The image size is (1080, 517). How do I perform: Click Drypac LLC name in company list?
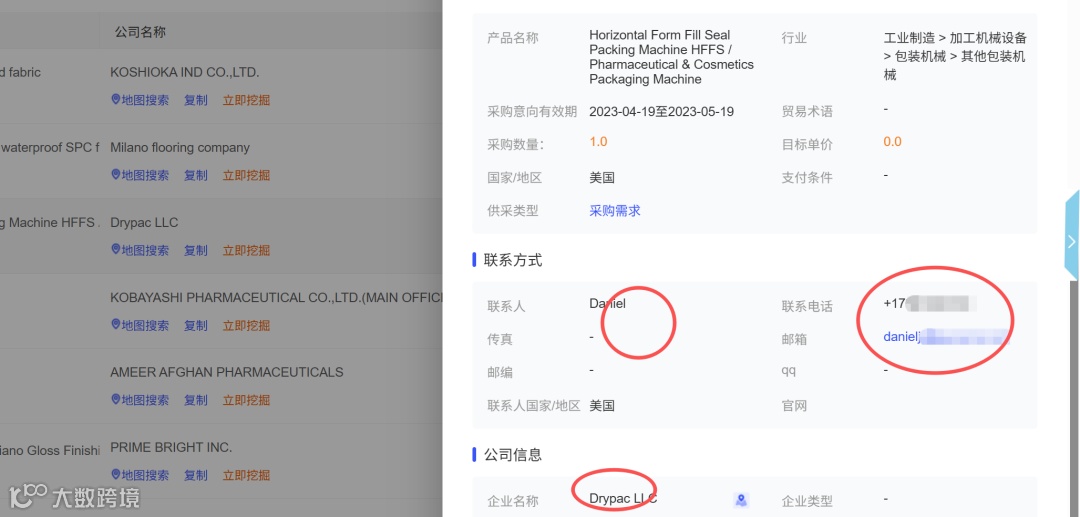[x=144, y=222]
